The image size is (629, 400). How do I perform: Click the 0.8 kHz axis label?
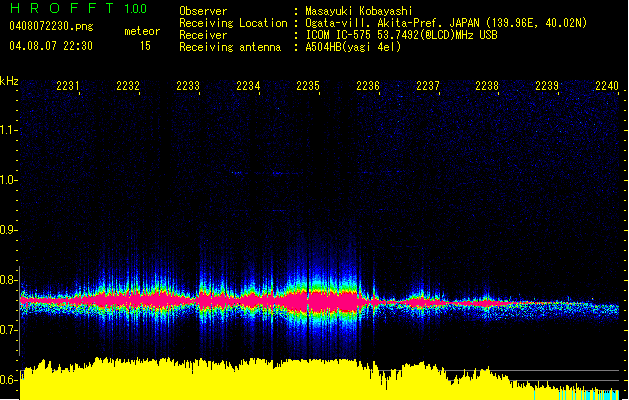8,280
